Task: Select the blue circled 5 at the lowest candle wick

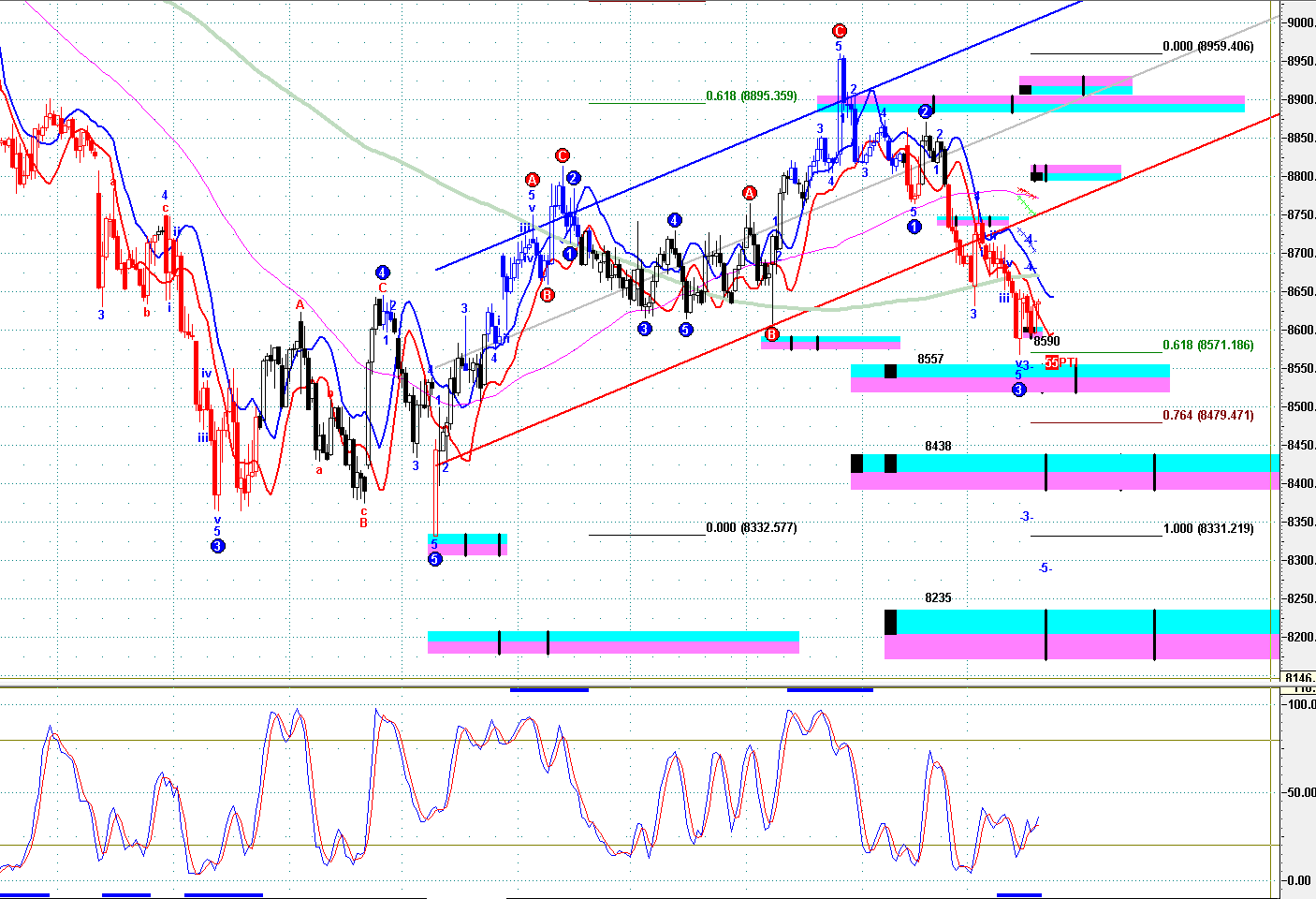Action: (434, 559)
